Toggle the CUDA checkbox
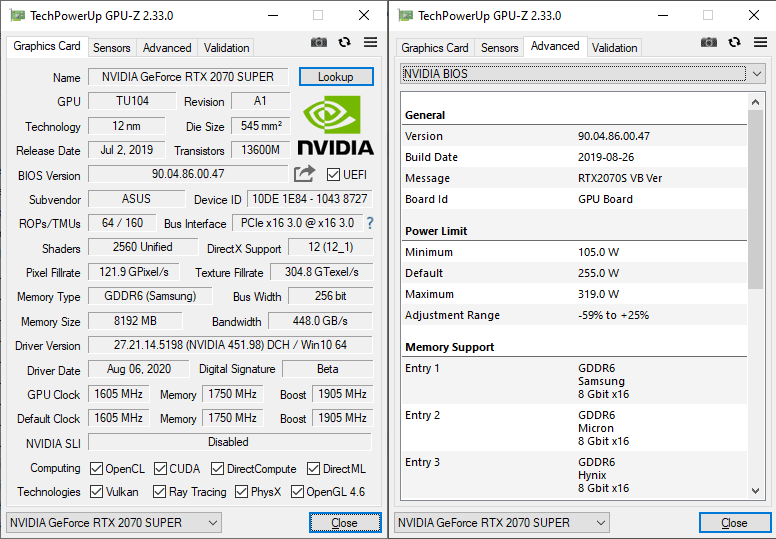 click(x=160, y=468)
